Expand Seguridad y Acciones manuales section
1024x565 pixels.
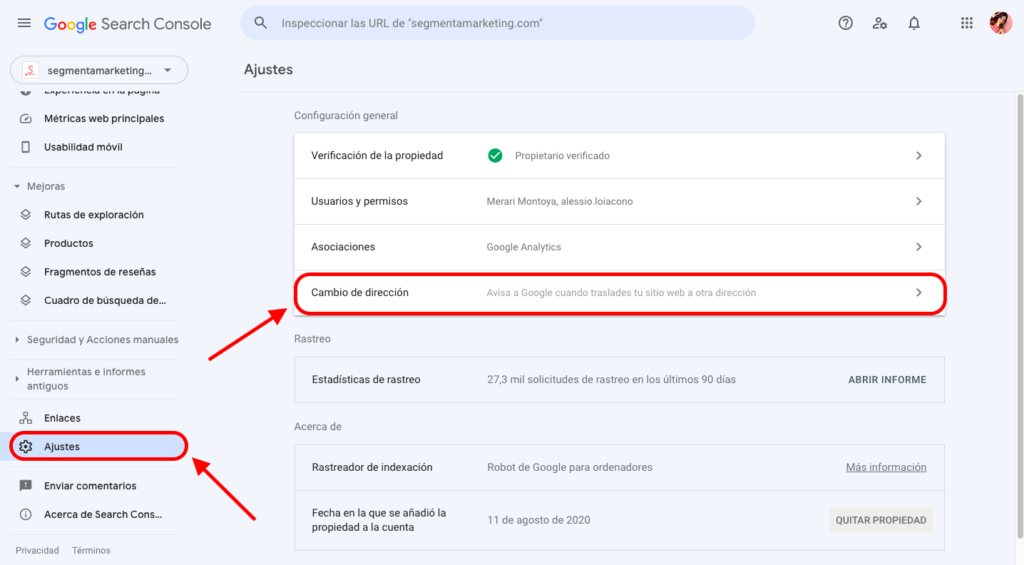pyautogui.click(x=17, y=340)
